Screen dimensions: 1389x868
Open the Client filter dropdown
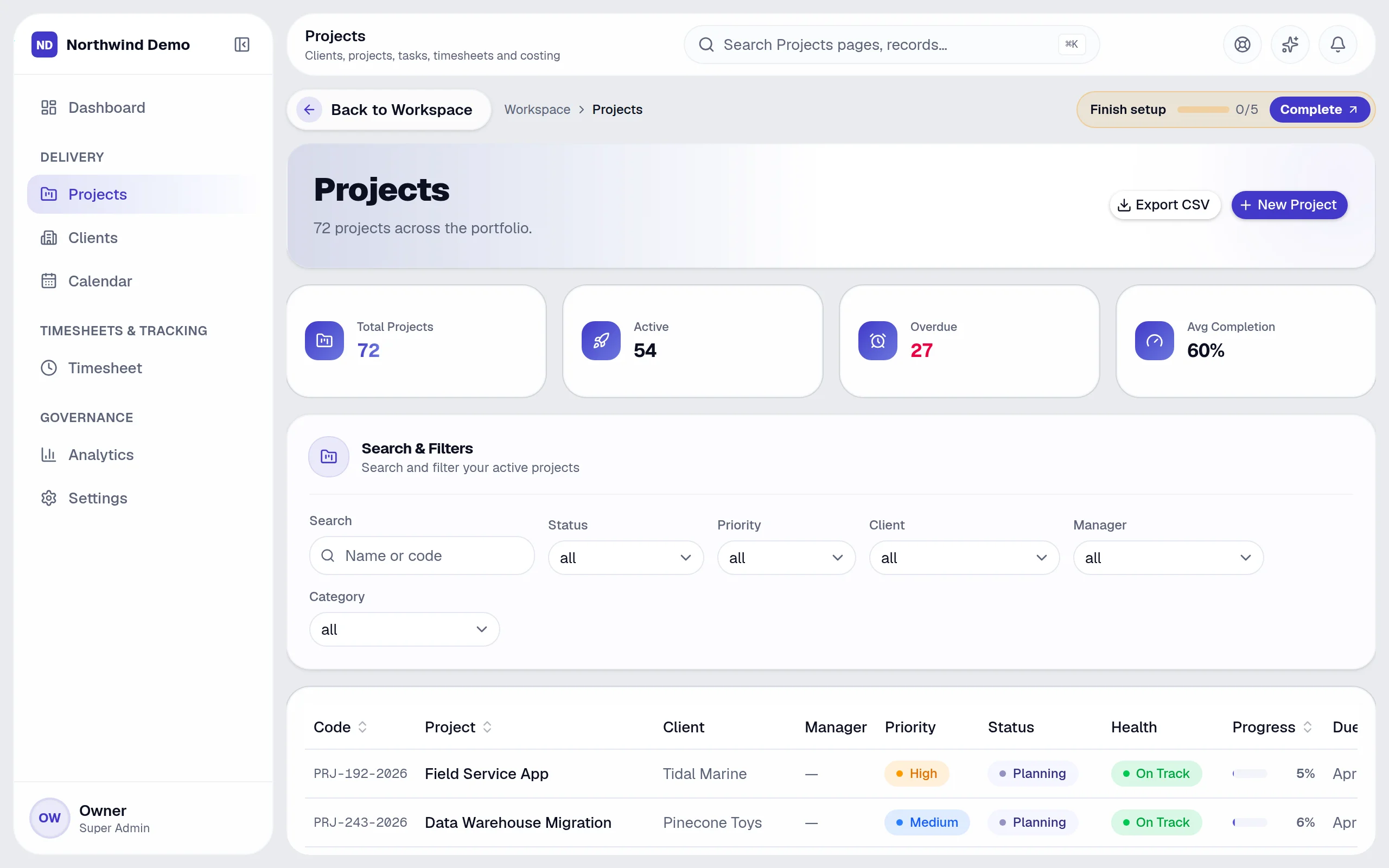point(964,558)
